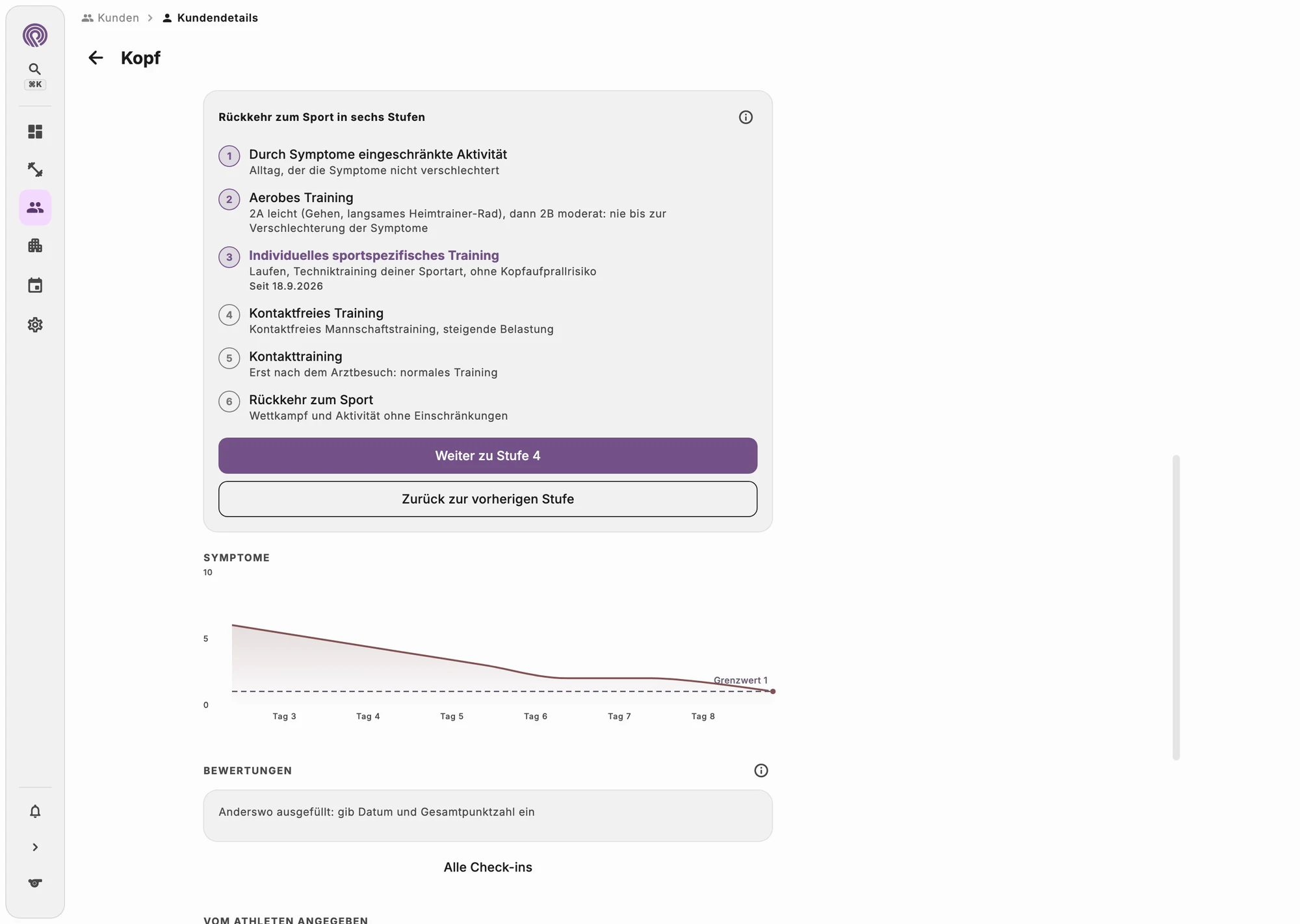Open the dashboard grid icon
The width and height of the screenshot is (1300, 924).
[x=35, y=132]
